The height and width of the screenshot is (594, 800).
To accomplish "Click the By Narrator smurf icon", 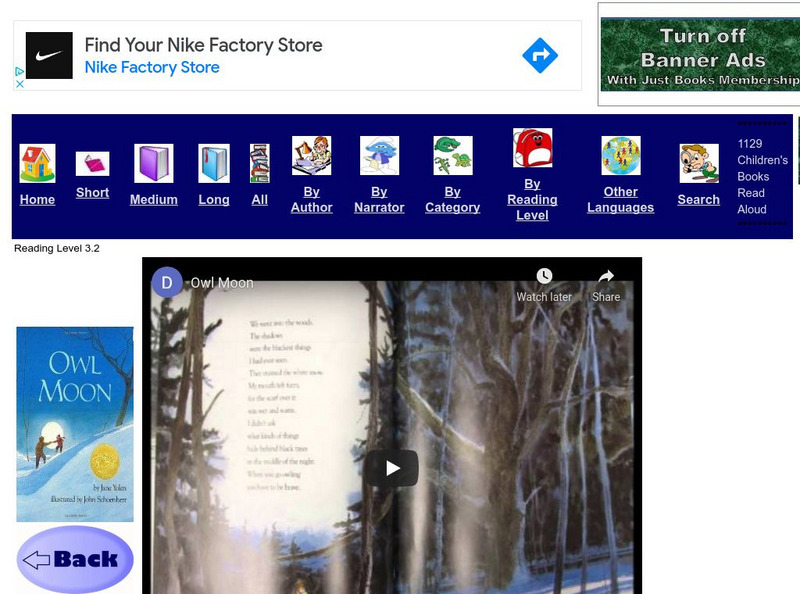I will 379,156.
